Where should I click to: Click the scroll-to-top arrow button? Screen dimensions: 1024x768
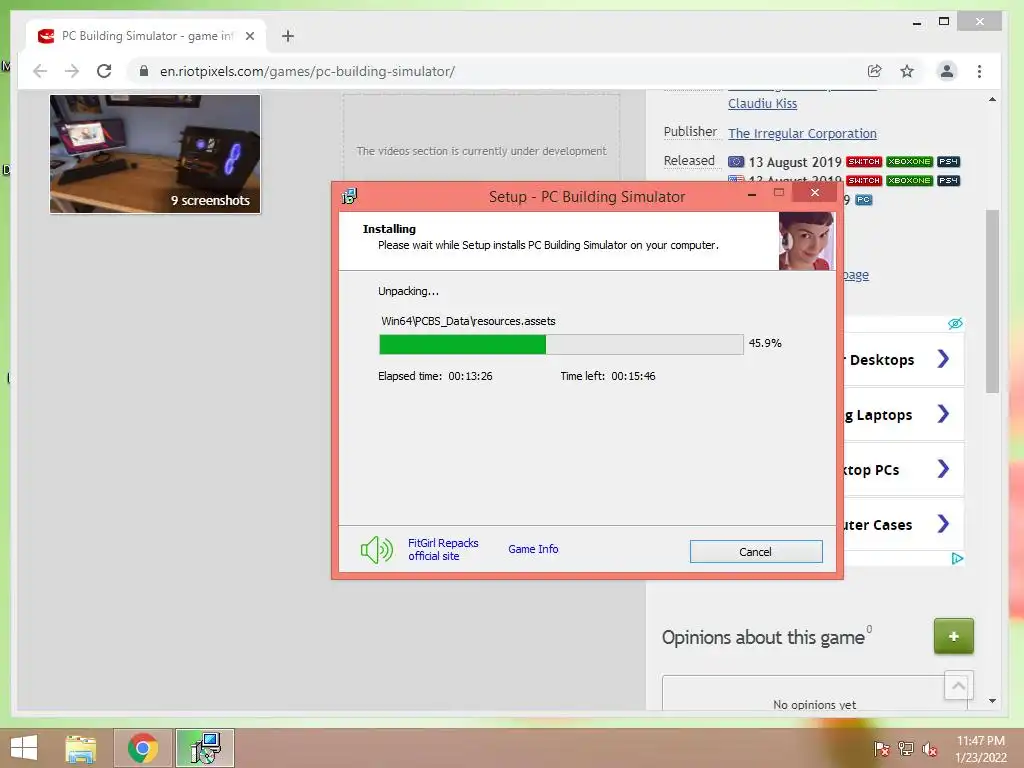click(x=958, y=685)
